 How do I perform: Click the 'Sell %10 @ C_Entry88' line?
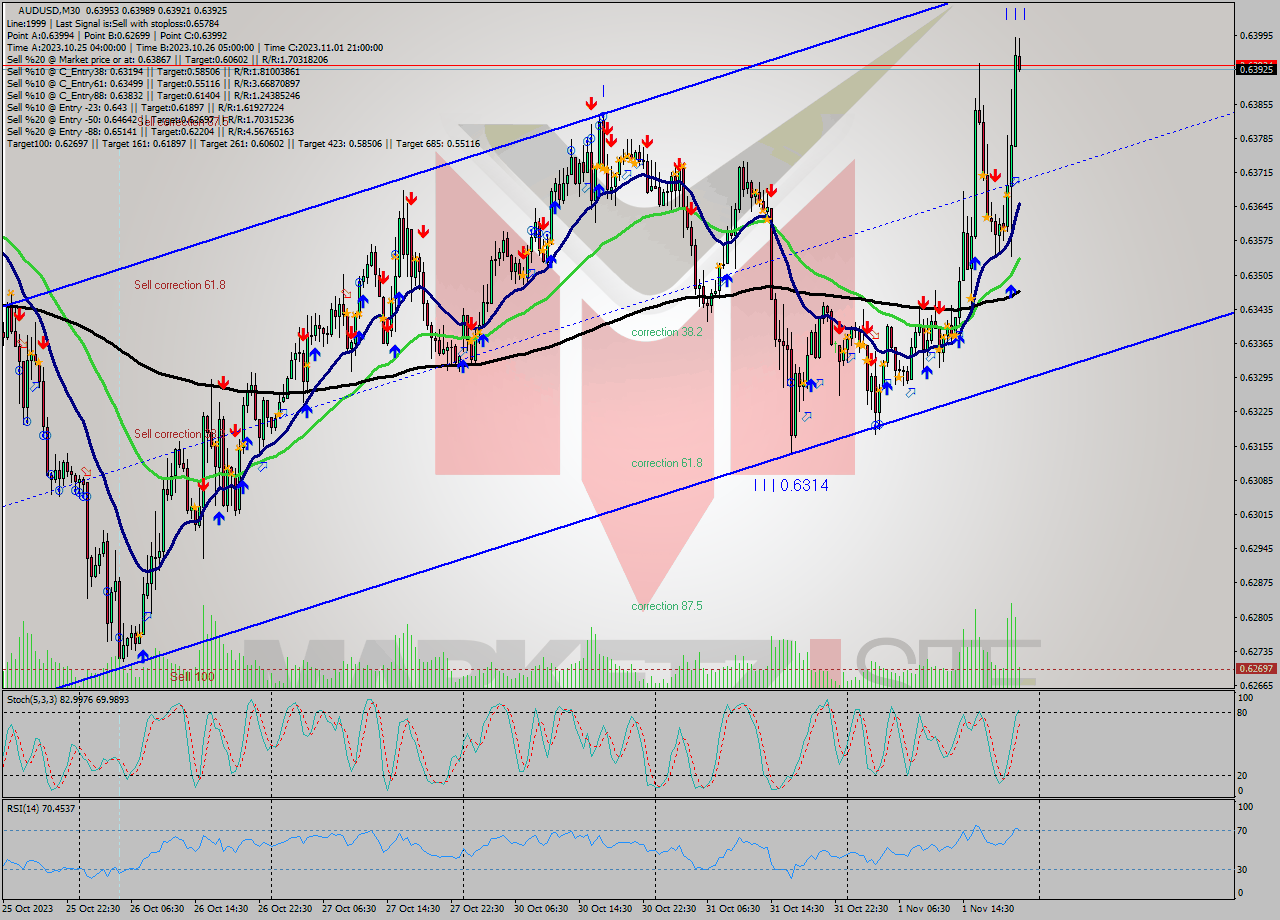click(152, 95)
